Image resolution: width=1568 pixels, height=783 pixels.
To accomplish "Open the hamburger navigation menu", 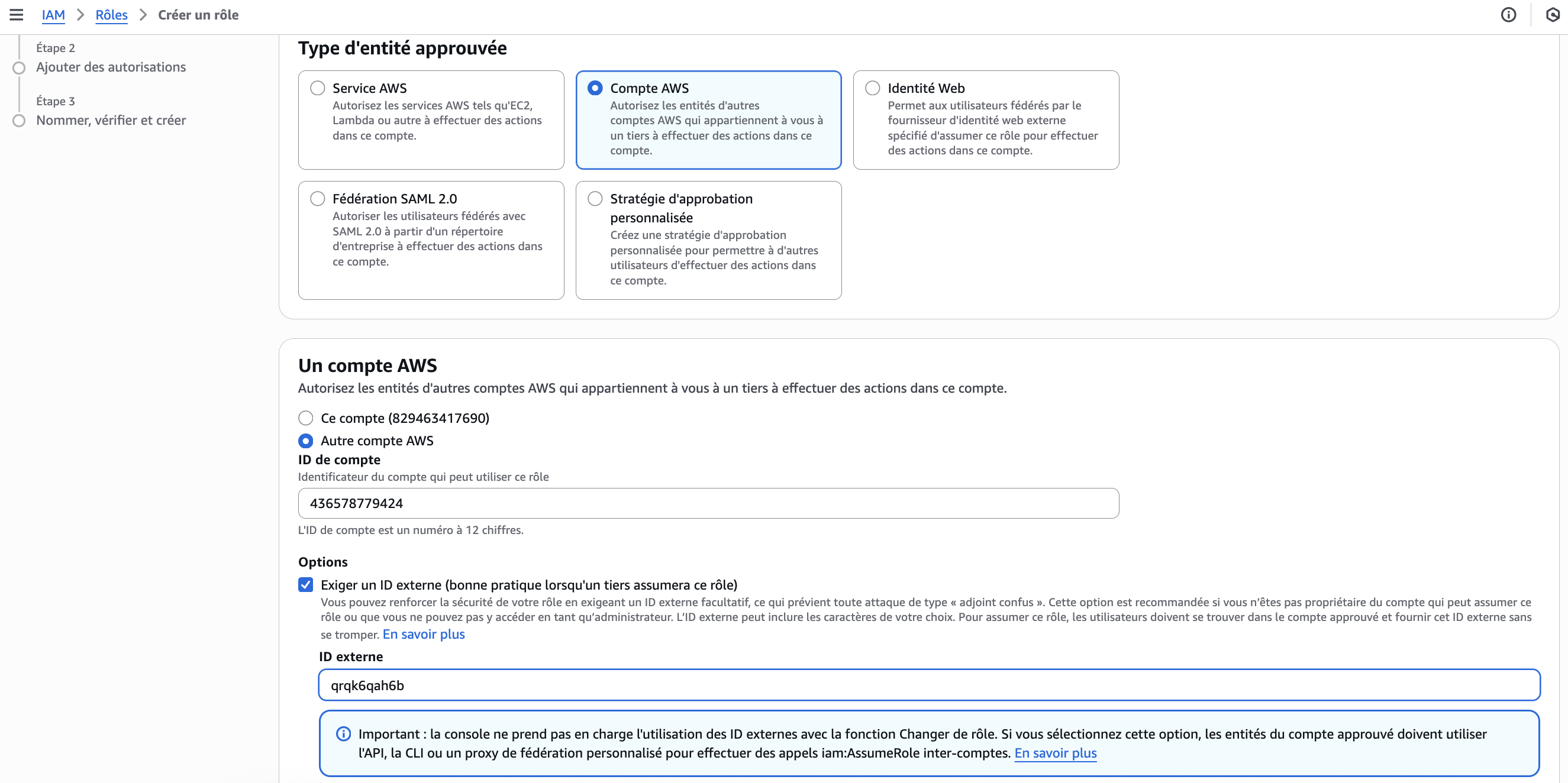I will point(17,15).
